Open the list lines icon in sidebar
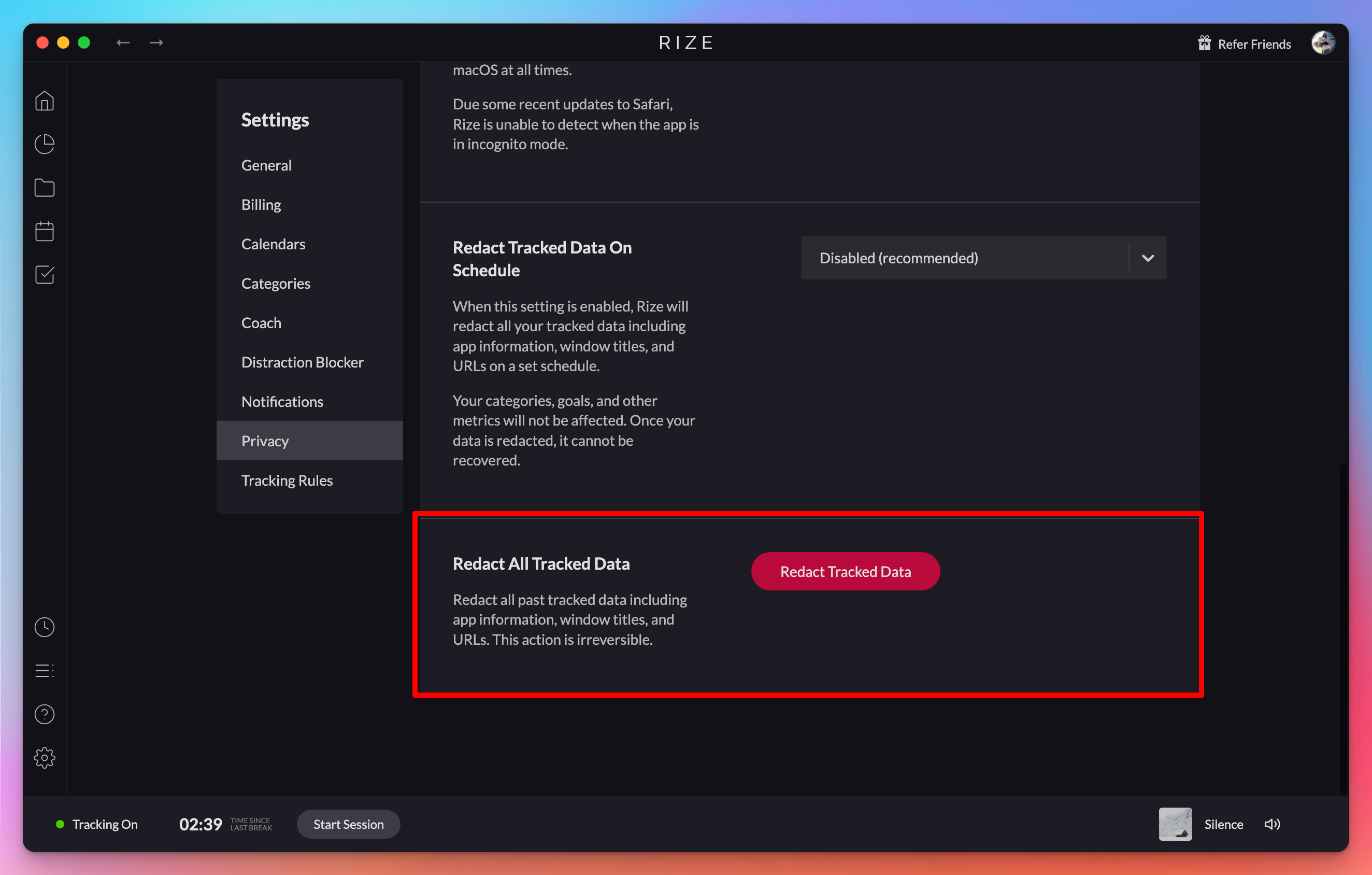Viewport: 1372px width, 875px height. click(x=45, y=670)
